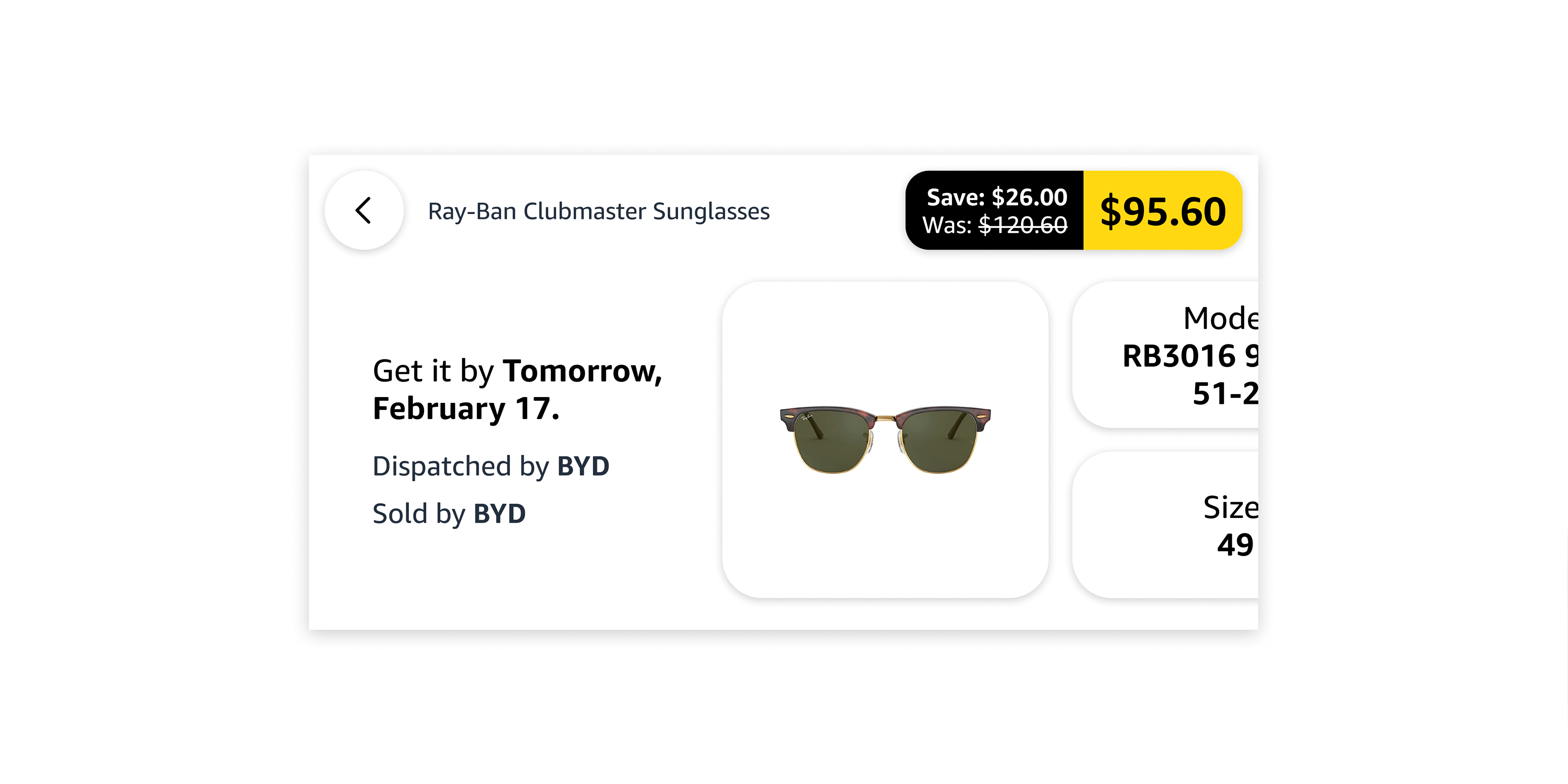This screenshot has height=784, width=1568.
Task: Select the size value 49
Action: [1235, 545]
